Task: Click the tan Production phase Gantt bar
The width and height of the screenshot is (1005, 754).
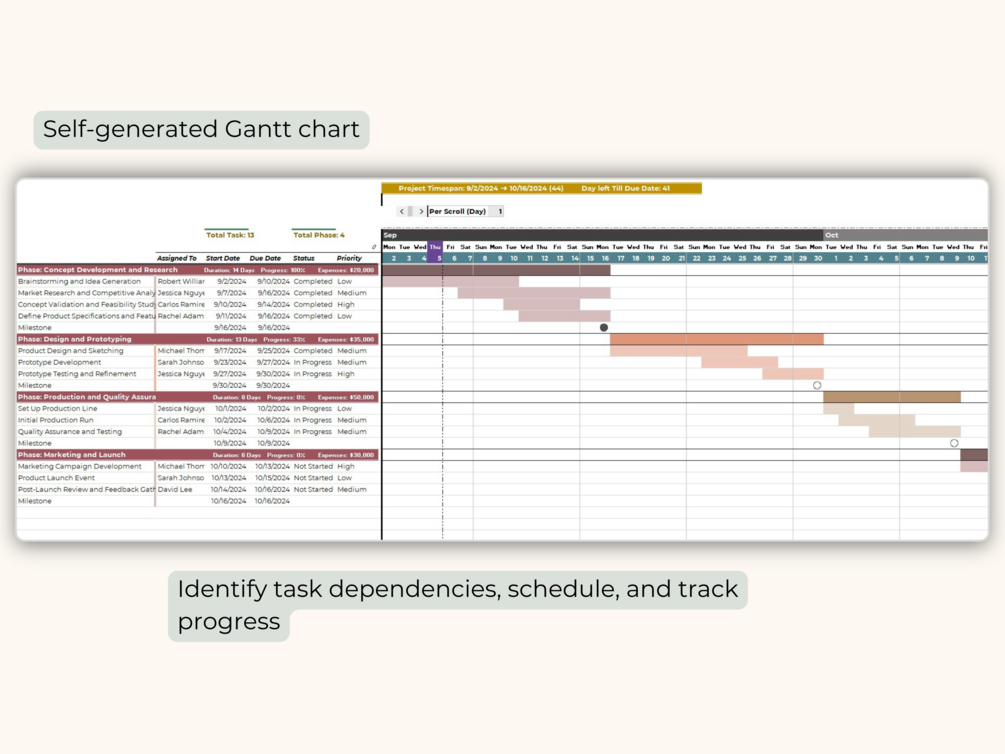Action: (892, 397)
